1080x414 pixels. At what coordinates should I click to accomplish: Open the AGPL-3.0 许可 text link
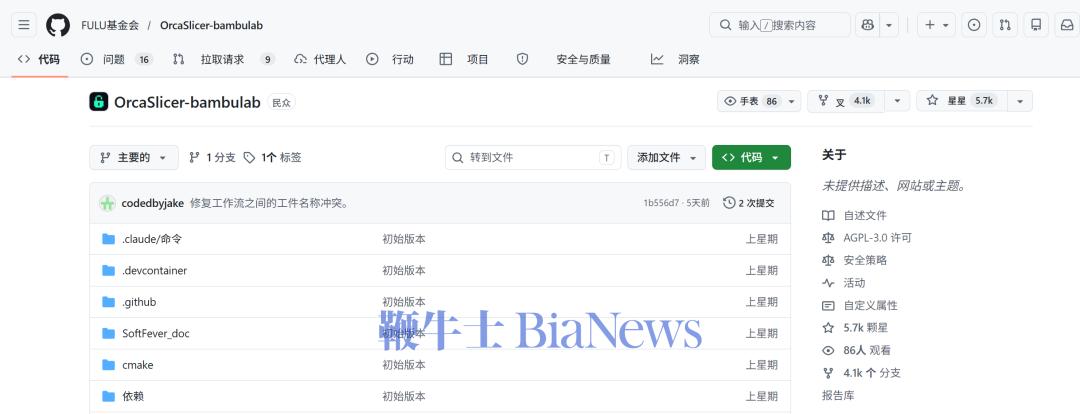[x=878, y=238]
